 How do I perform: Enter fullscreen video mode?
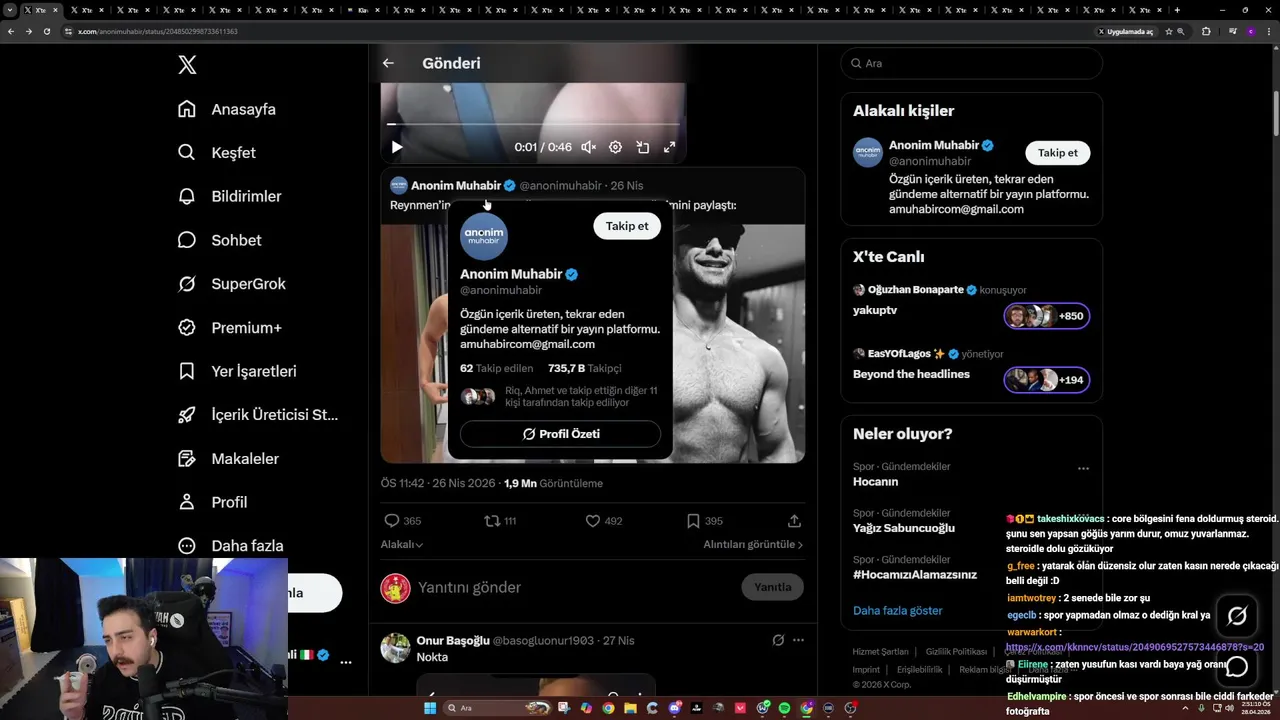669,147
